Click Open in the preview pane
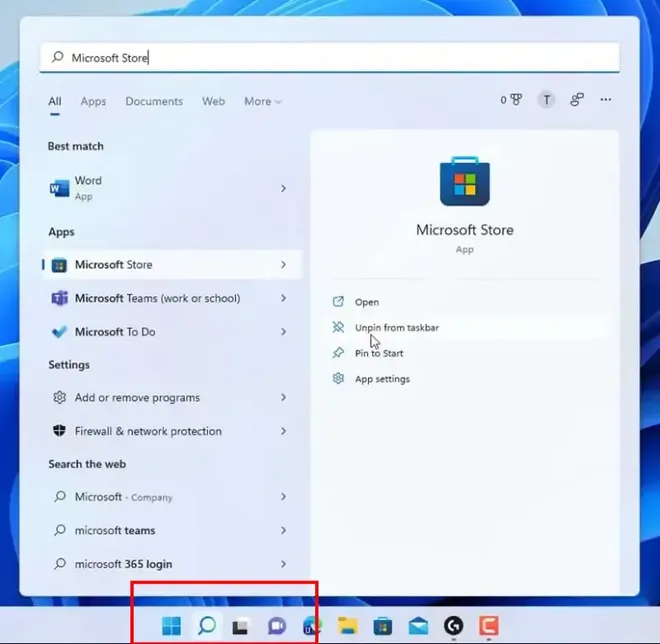 (x=367, y=302)
